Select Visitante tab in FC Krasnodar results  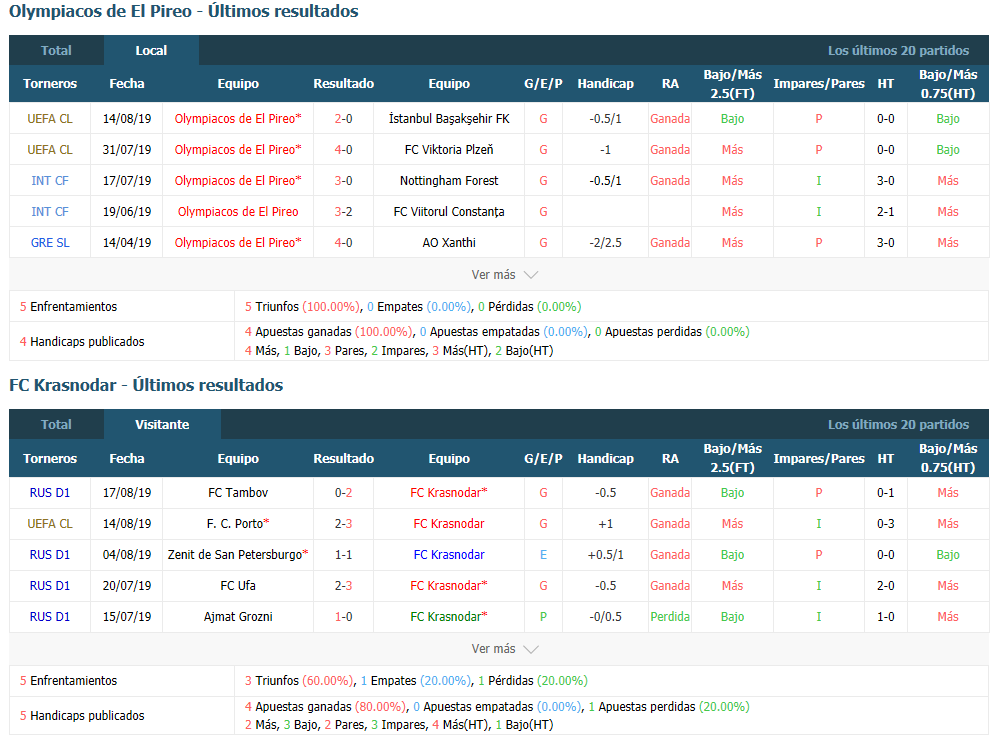(x=162, y=425)
